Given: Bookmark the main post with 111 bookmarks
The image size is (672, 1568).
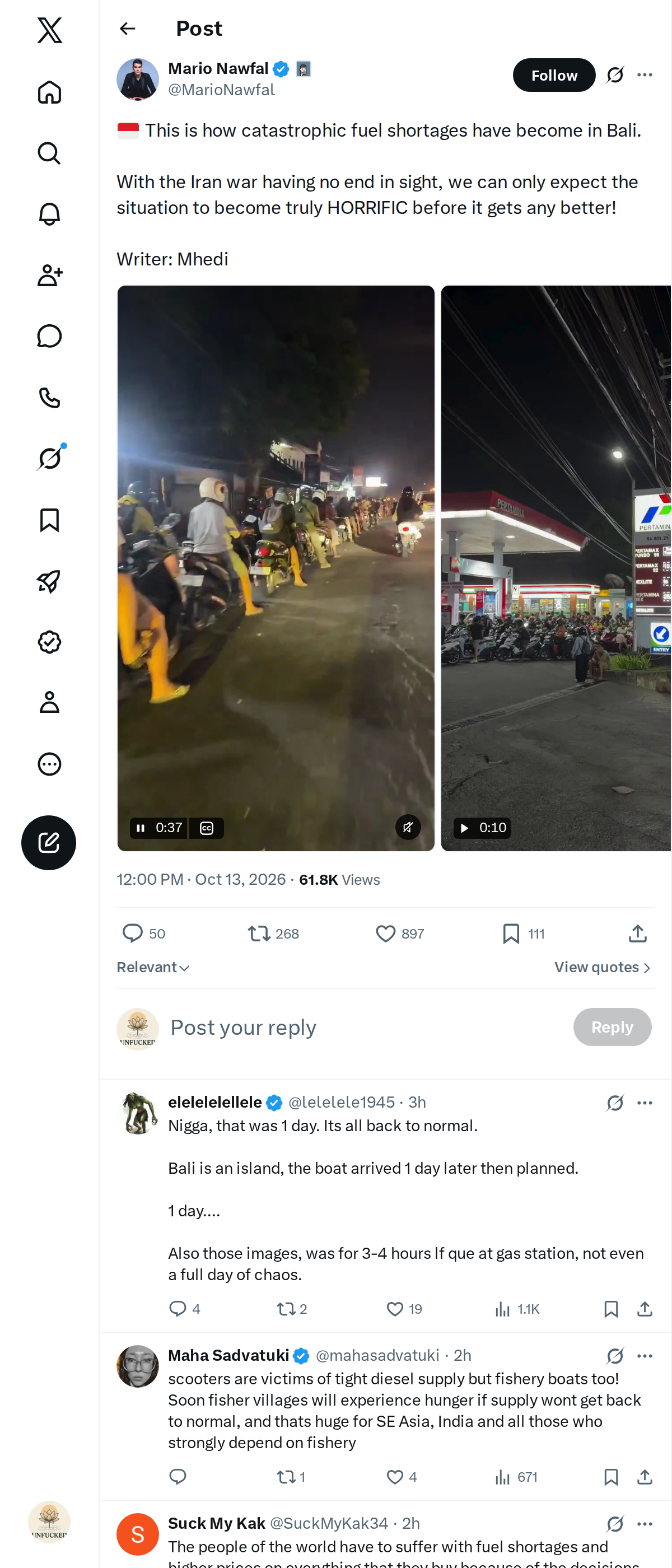Looking at the screenshot, I should [523, 933].
